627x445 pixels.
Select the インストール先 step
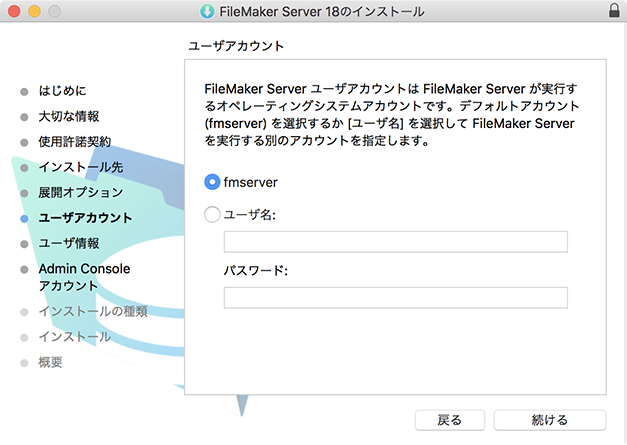81,167
